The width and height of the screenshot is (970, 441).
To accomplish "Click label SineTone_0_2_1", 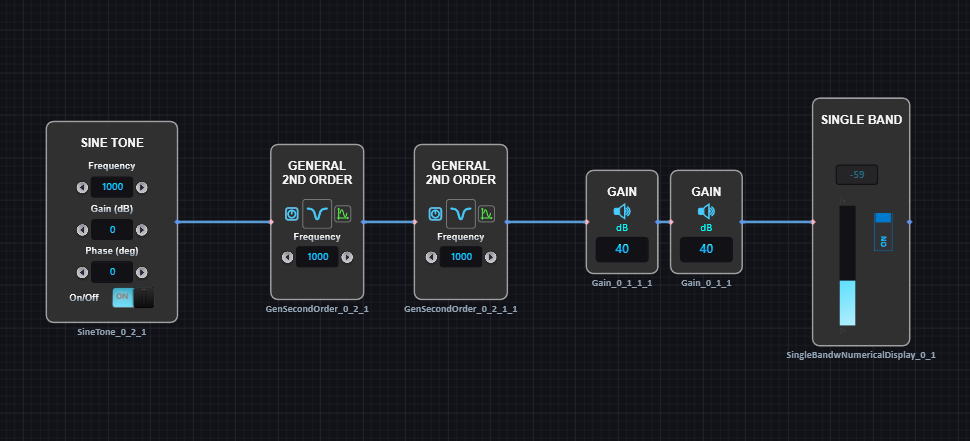I will tap(112, 332).
